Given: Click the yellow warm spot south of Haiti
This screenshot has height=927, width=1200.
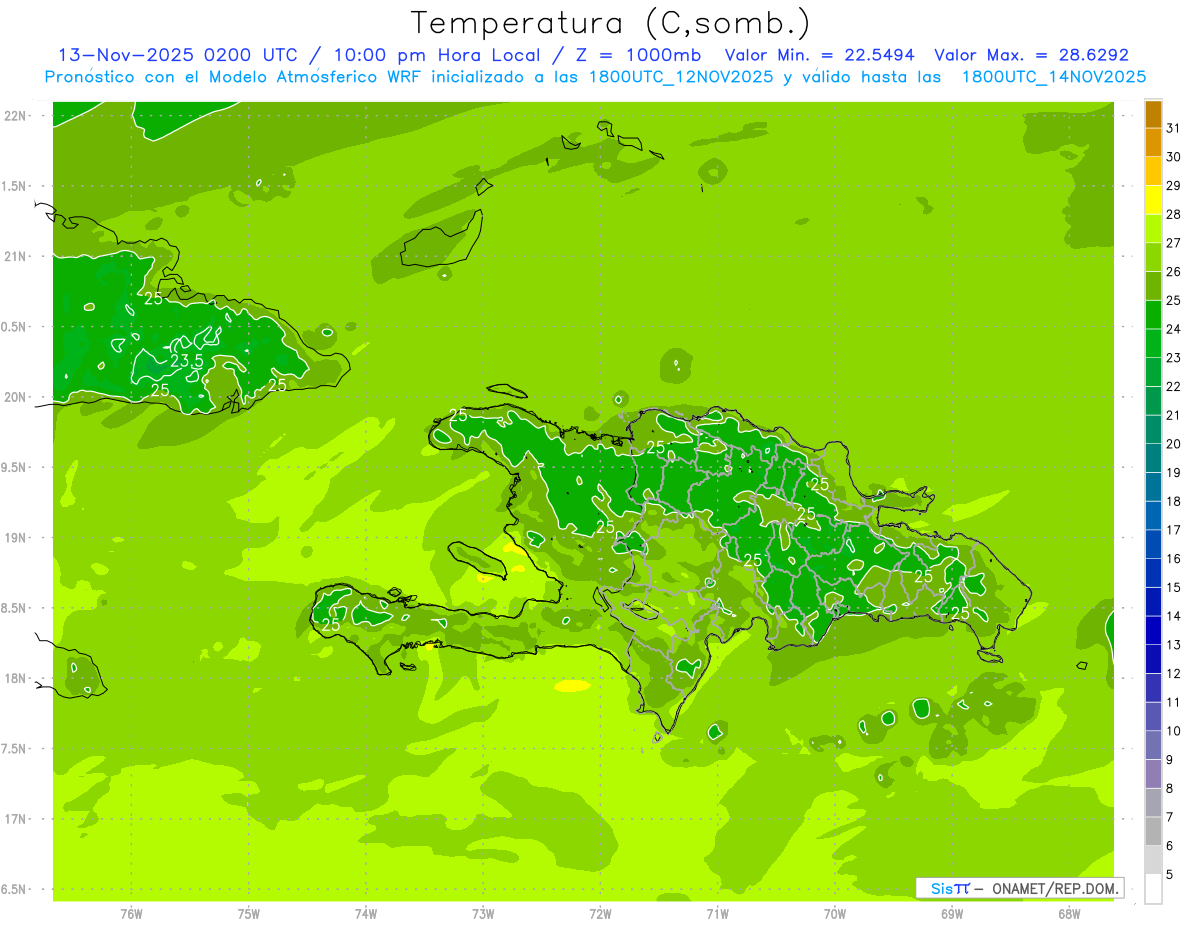Looking at the screenshot, I should (x=572, y=686).
